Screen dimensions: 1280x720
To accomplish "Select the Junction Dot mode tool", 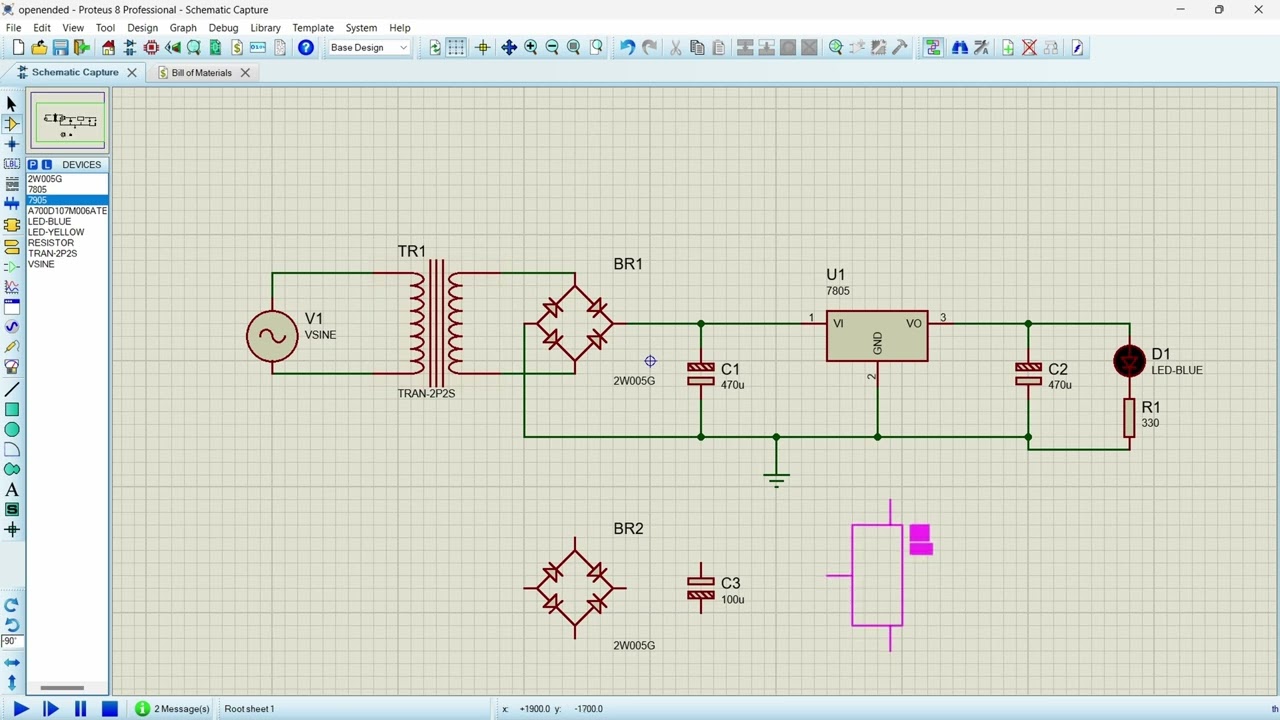I will [12, 144].
